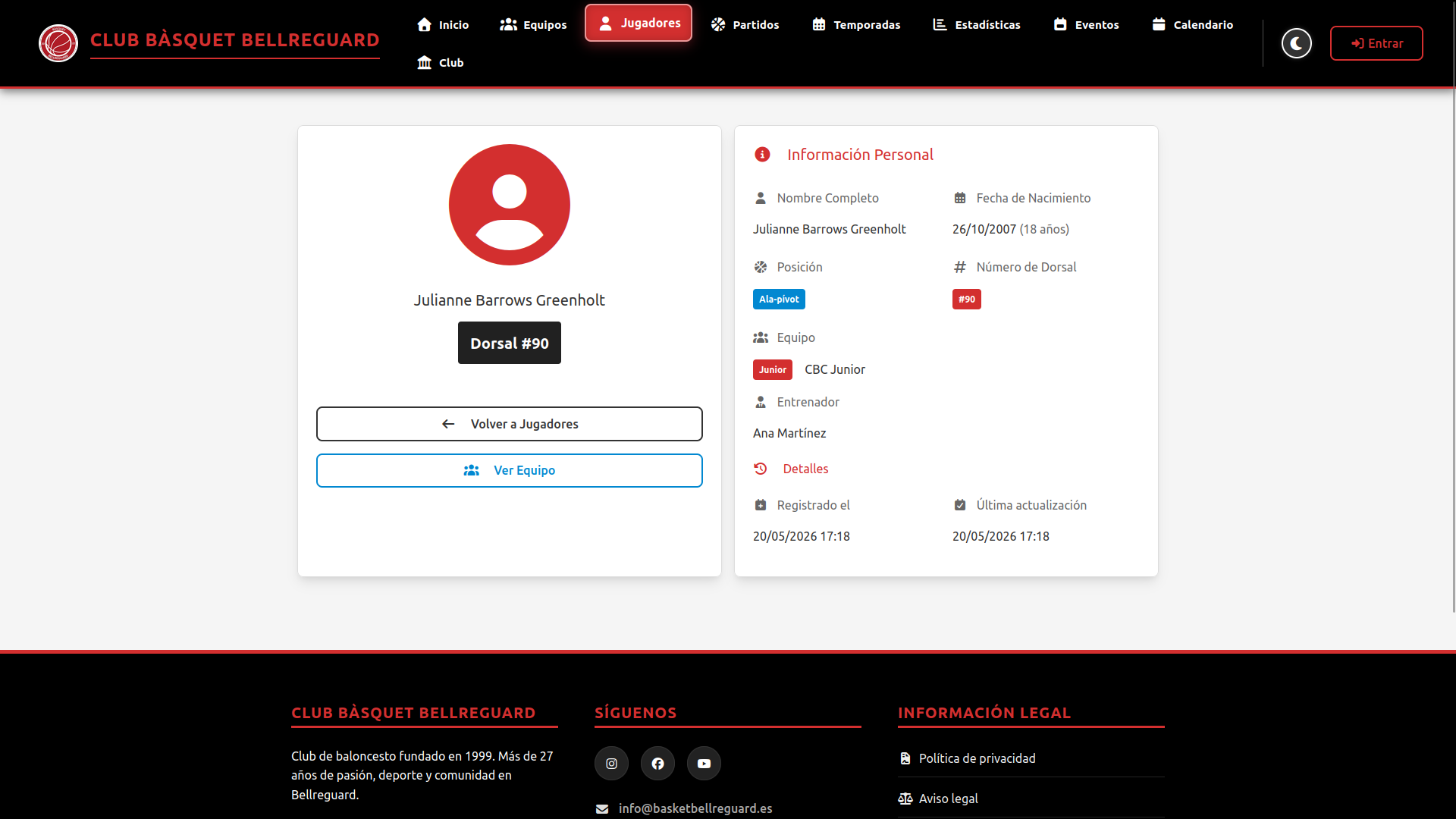The height and width of the screenshot is (819, 1456).
Task: Open the Instagram link in the footer
Action: [611, 763]
